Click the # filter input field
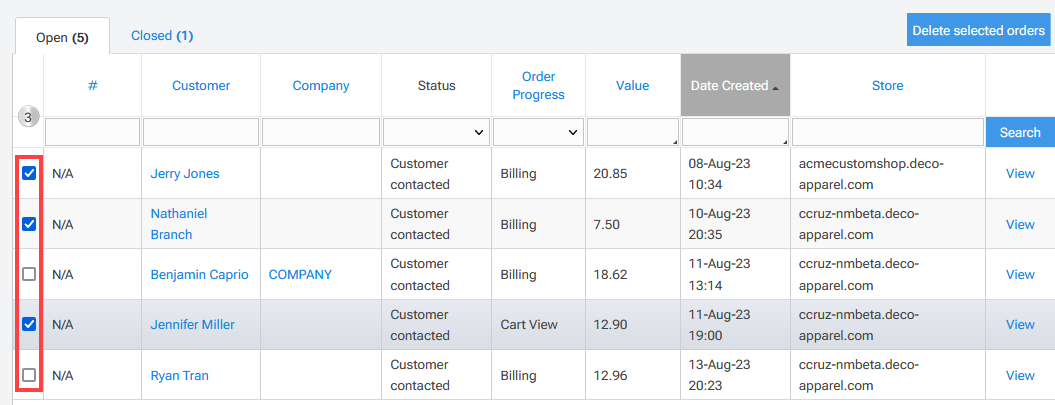 93,133
